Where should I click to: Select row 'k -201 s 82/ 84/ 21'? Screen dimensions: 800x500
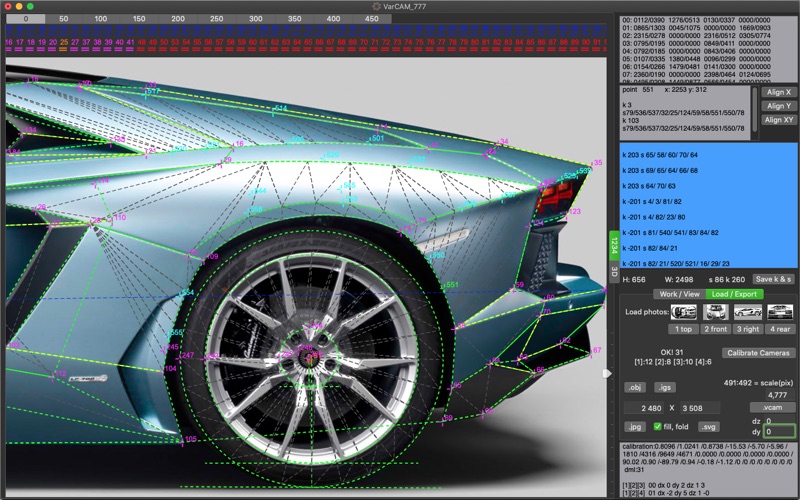[x=708, y=248]
